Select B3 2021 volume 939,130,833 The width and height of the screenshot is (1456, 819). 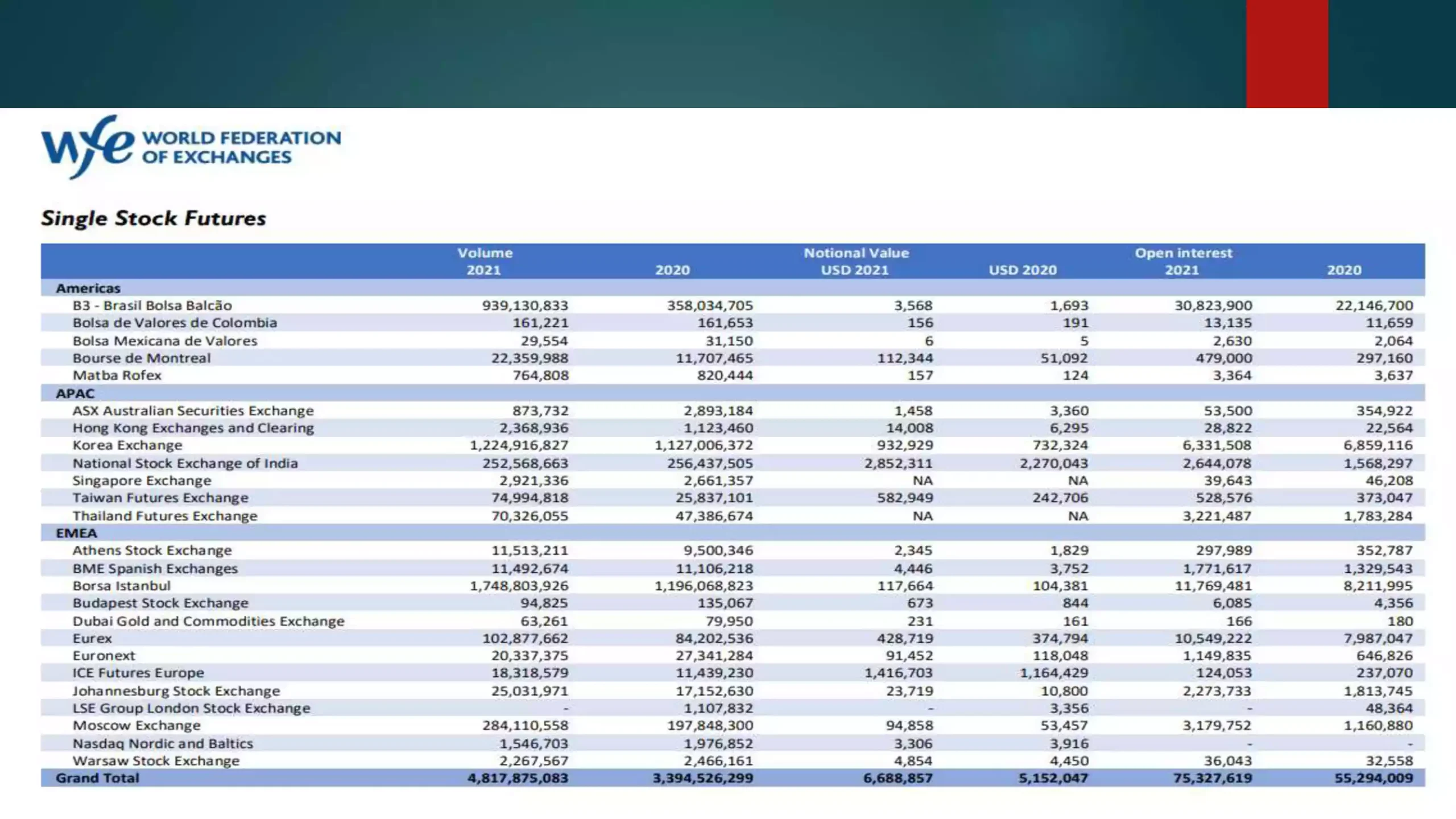(x=525, y=305)
